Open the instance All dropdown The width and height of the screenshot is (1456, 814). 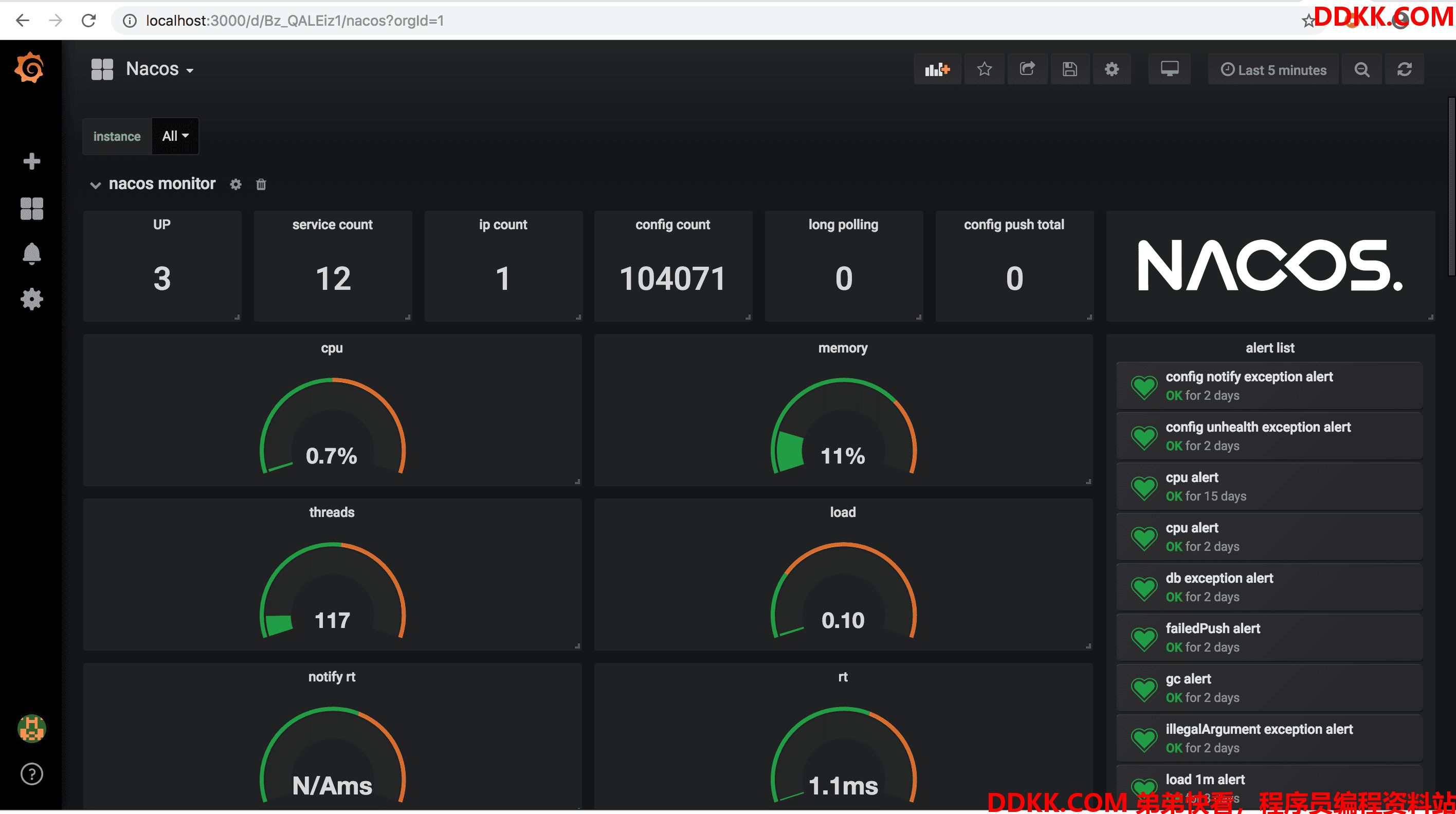coord(175,136)
